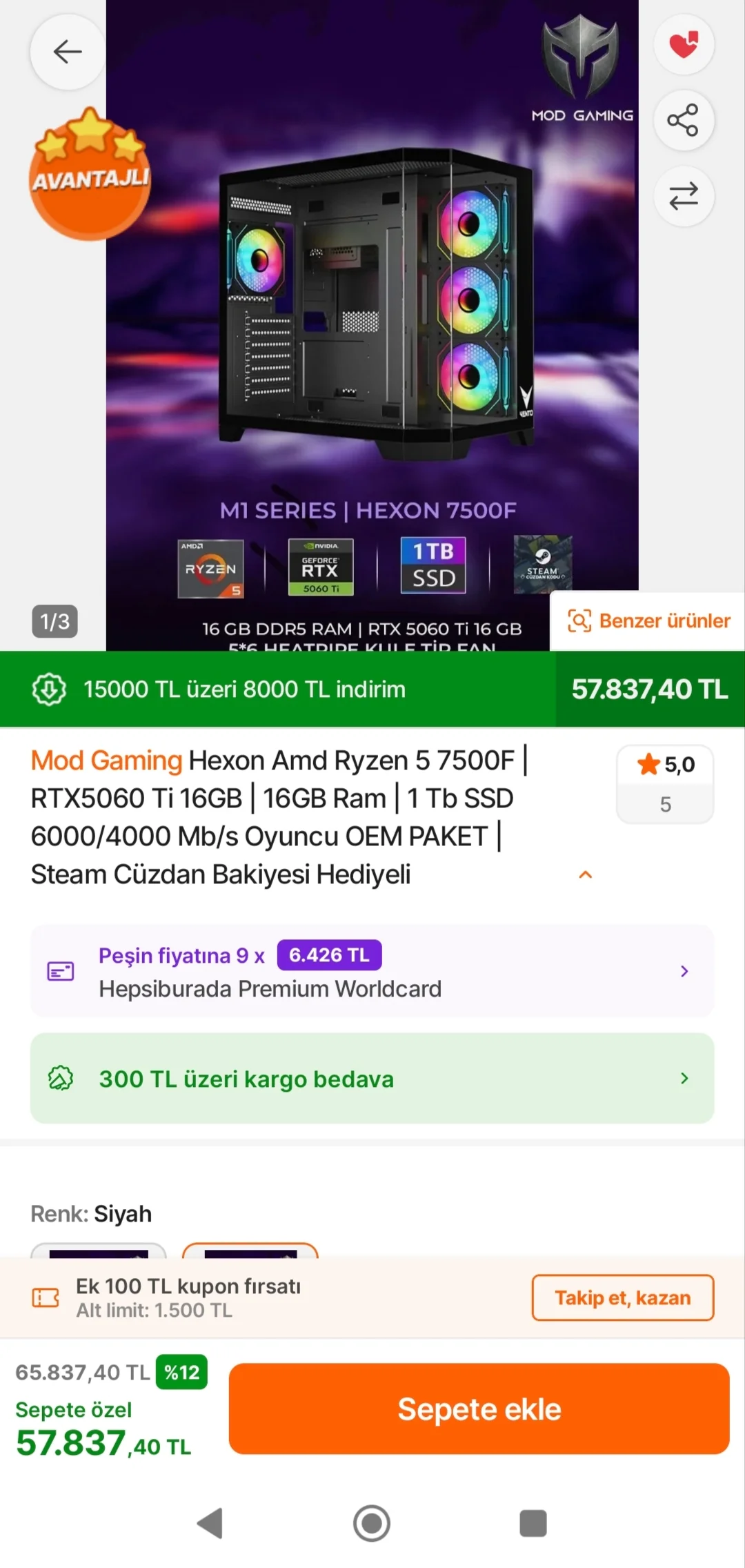Tap Android home navigation button

tap(372, 1523)
